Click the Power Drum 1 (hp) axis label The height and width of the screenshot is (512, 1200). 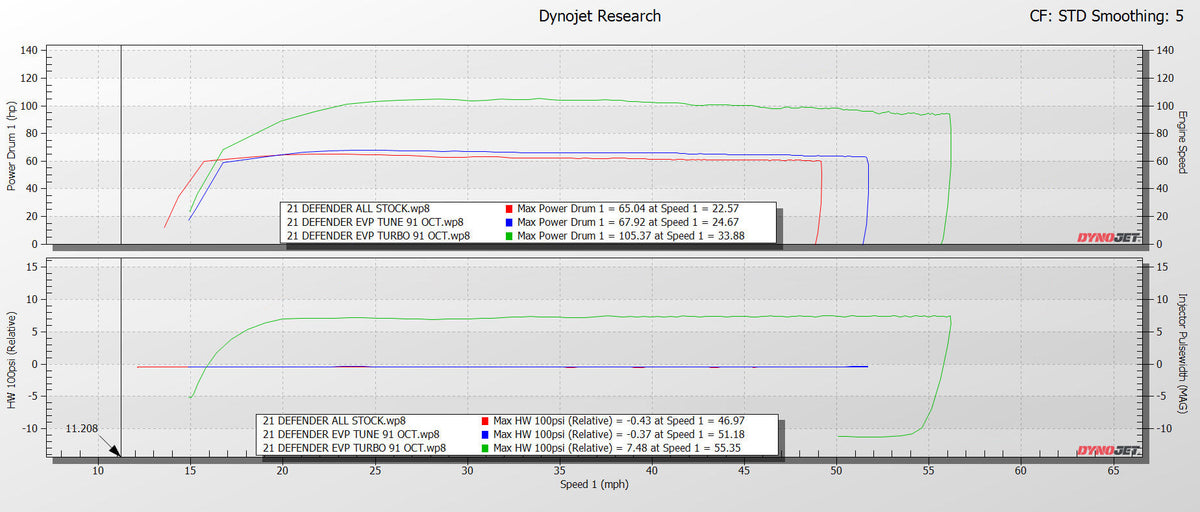pos(12,145)
